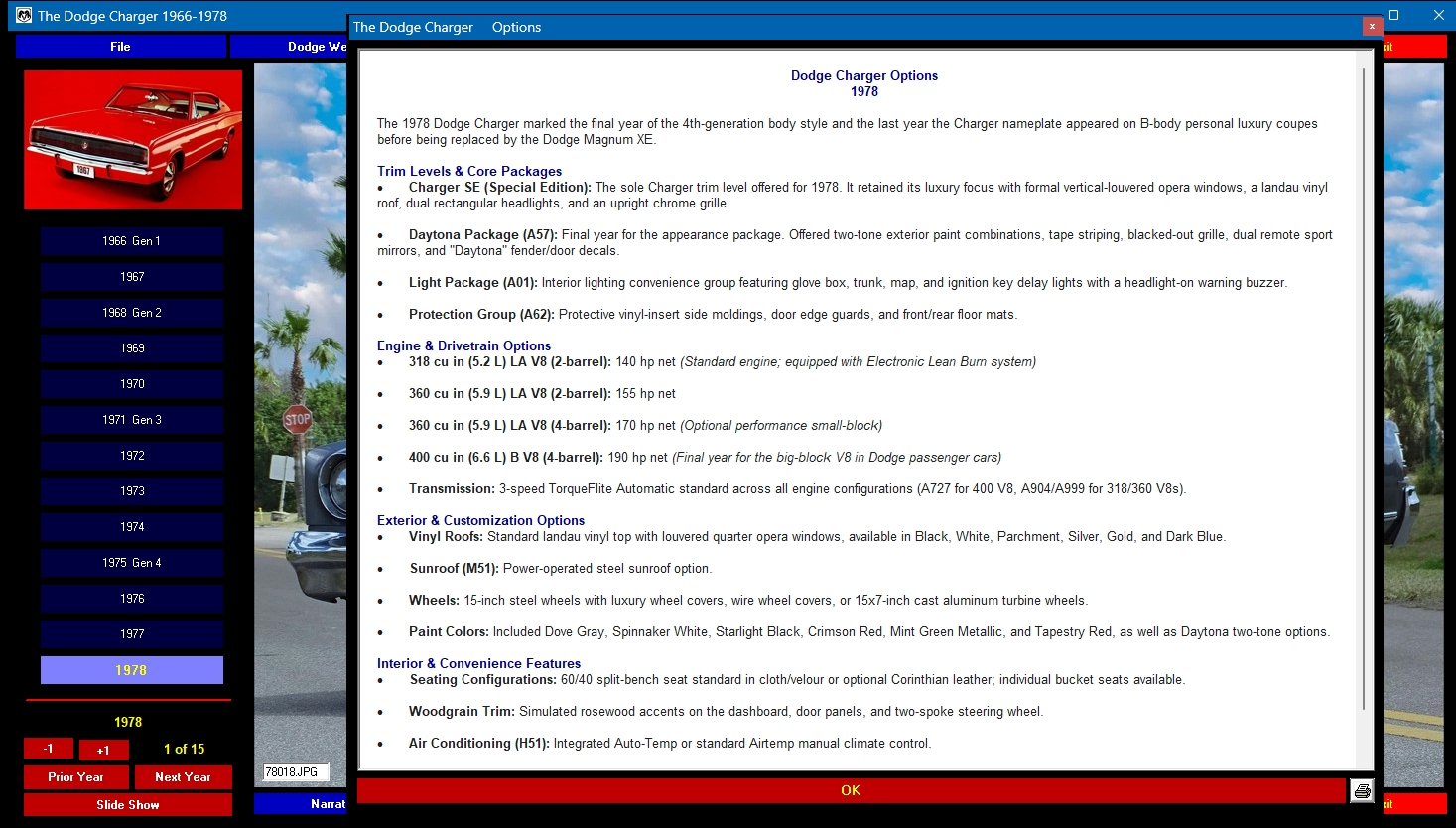
Task: Close the main Dodge Charger window
Action: point(1438,15)
